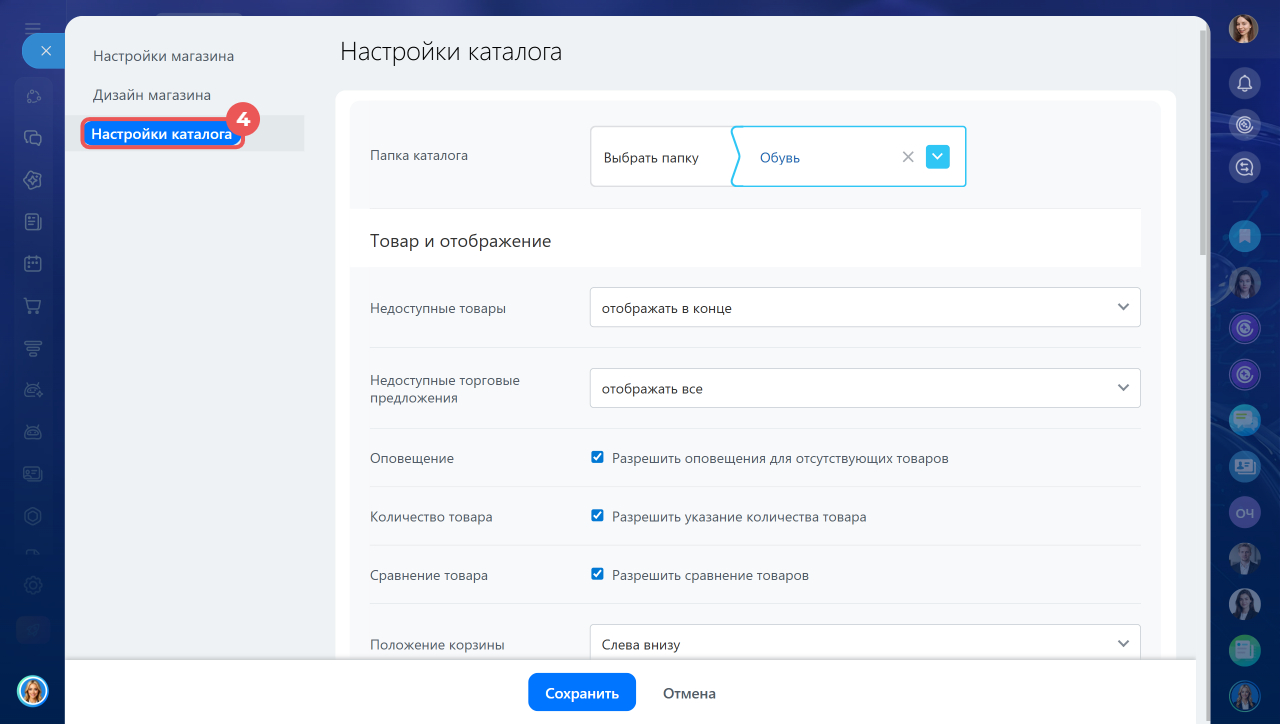
Task: Click the 'Оповещение' label
Action: click(x=412, y=458)
